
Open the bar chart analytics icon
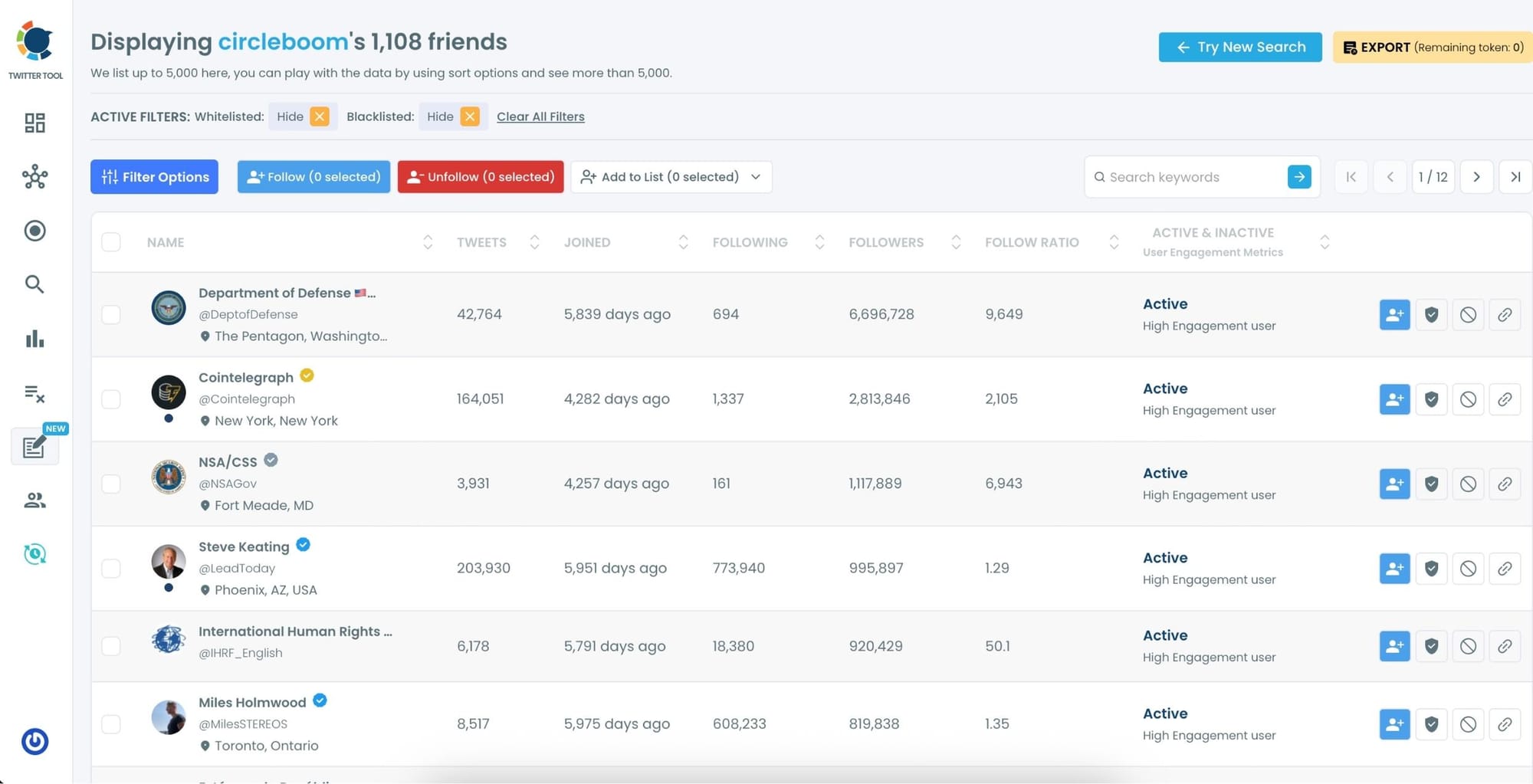[x=34, y=339]
